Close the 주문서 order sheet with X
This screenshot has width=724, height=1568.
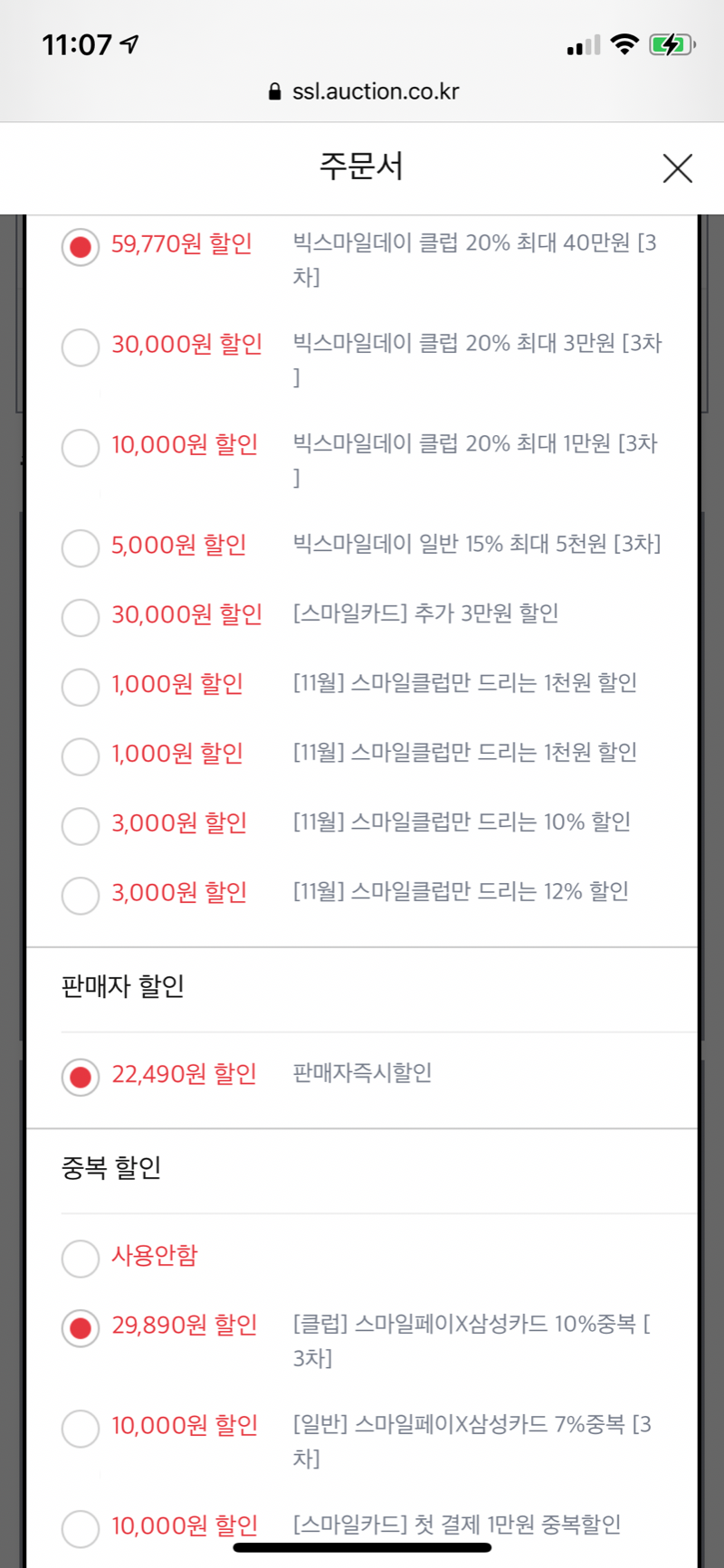click(x=677, y=168)
